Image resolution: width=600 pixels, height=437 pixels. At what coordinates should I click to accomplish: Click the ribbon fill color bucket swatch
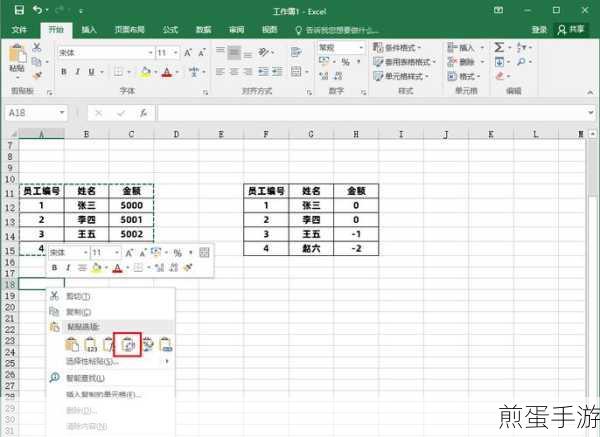[145, 72]
